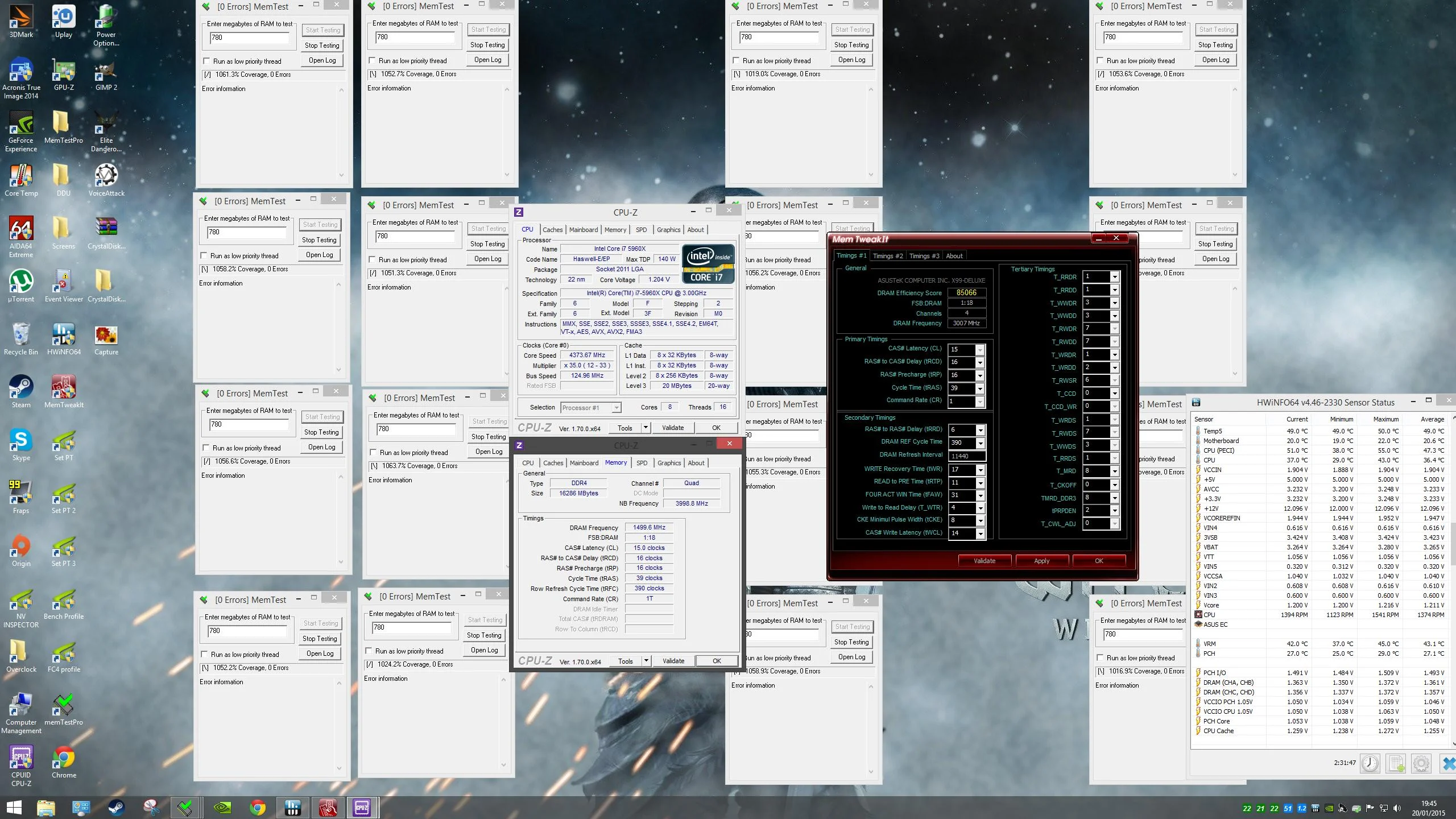Image resolution: width=1456 pixels, height=819 pixels.
Task: Click Apply button in Mem TweakIt
Action: (x=1042, y=561)
